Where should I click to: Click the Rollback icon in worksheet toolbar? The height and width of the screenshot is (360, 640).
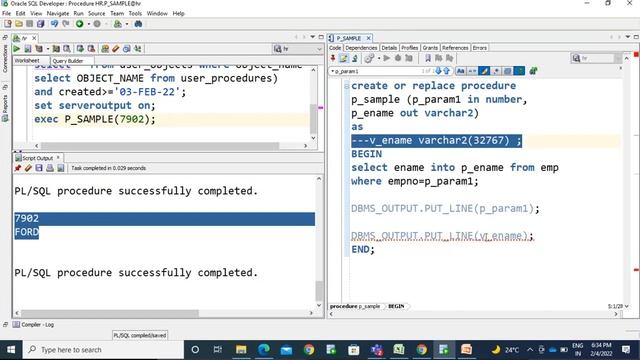pyautogui.click(x=91, y=49)
